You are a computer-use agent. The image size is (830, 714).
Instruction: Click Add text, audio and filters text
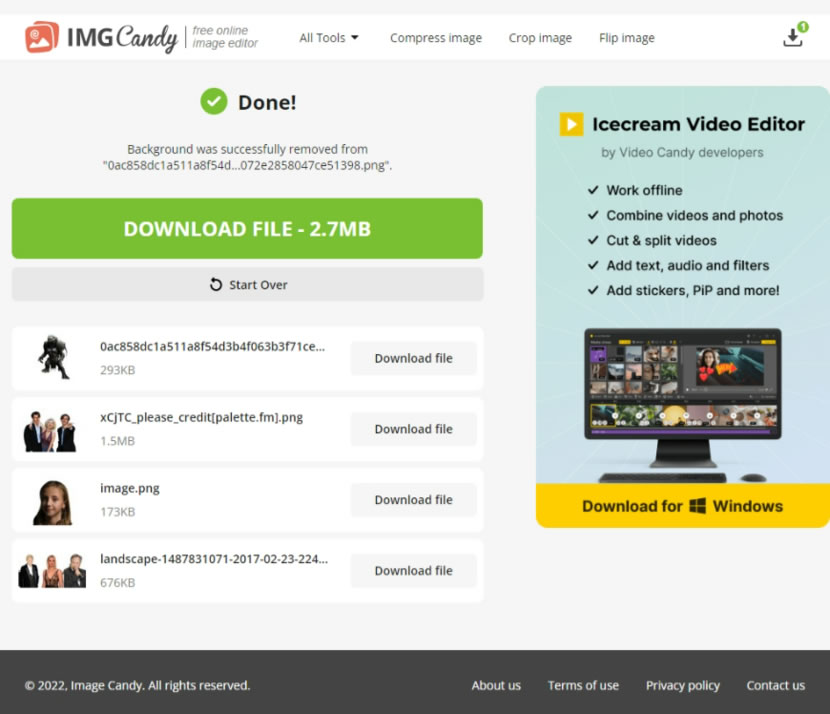click(688, 266)
